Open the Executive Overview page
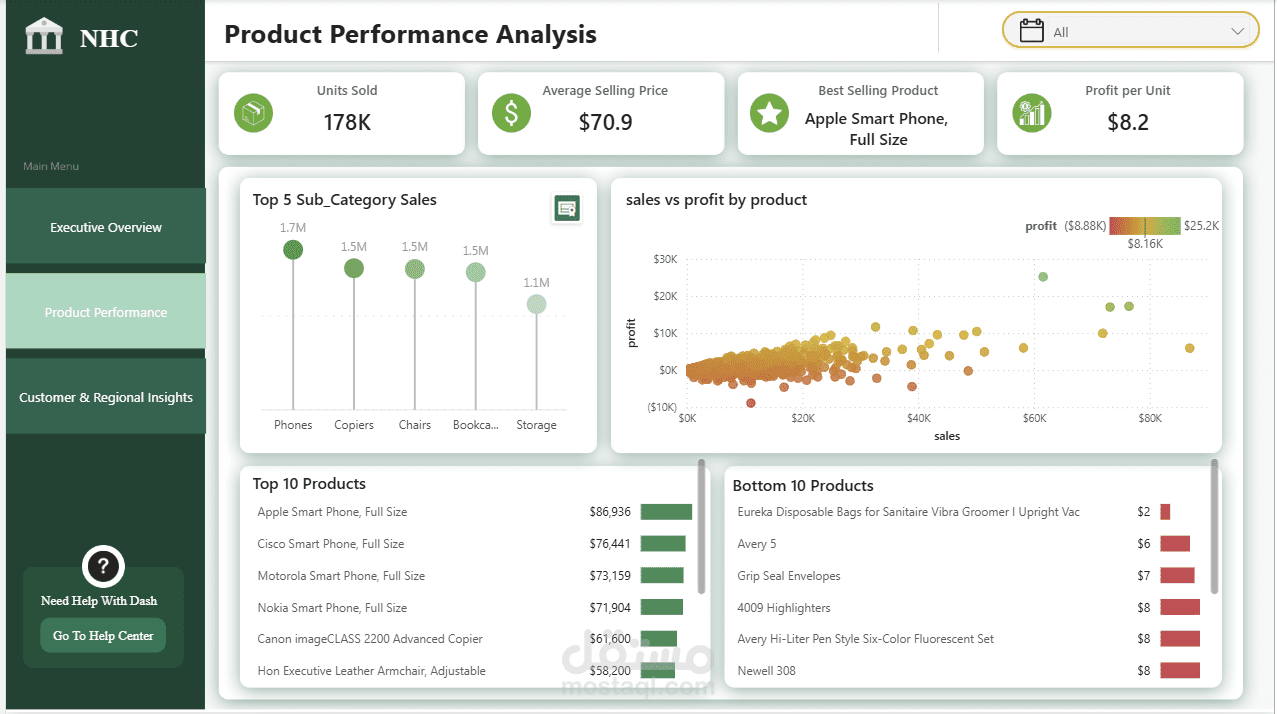The image size is (1277, 714). click(x=106, y=227)
